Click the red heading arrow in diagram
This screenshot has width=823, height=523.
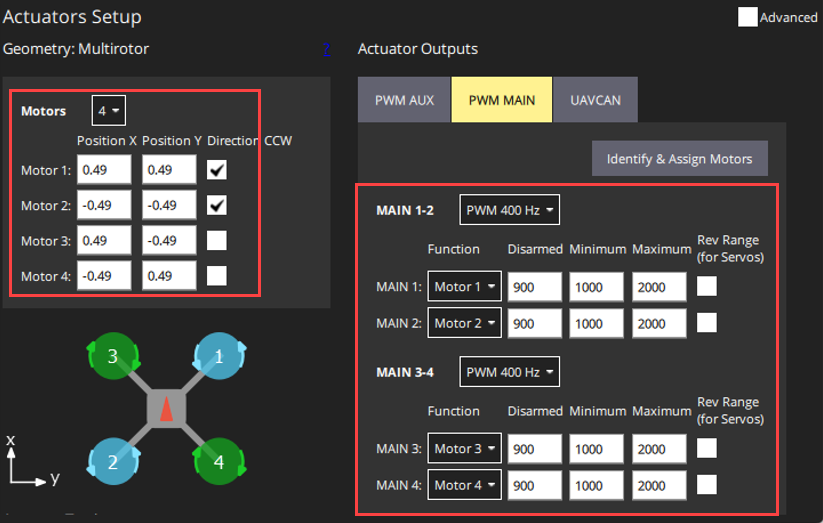[167, 409]
